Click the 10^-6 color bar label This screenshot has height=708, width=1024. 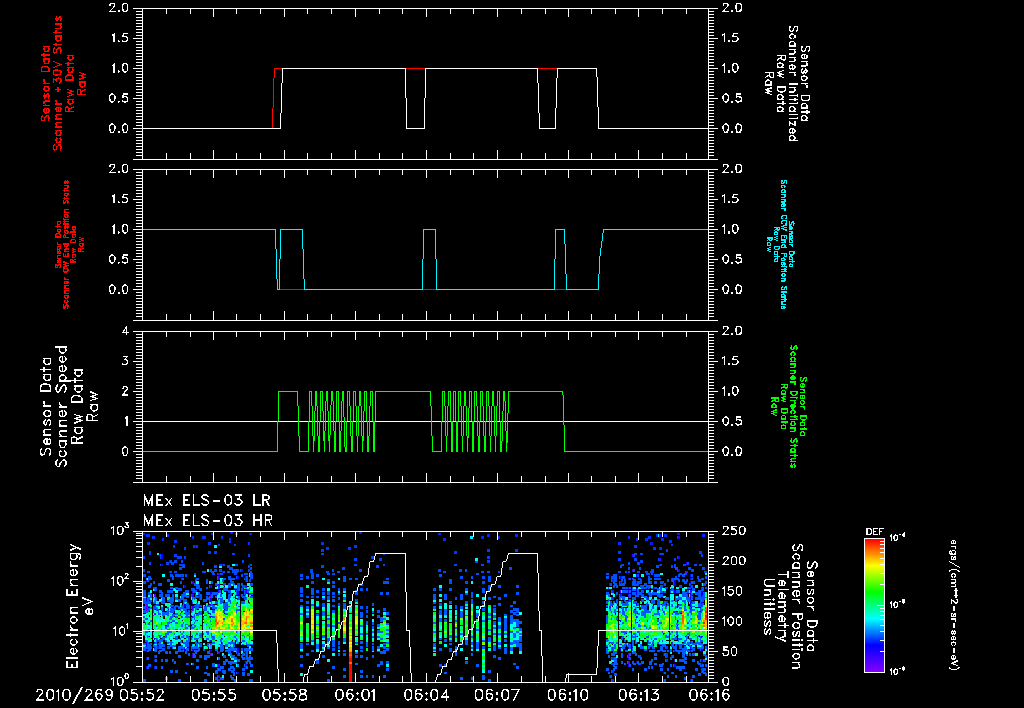(x=899, y=671)
